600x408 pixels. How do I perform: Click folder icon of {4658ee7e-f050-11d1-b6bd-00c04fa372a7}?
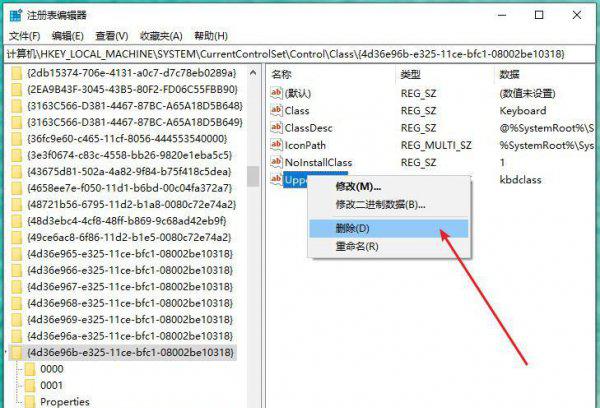pyautogui.click(x=16, y=188)
